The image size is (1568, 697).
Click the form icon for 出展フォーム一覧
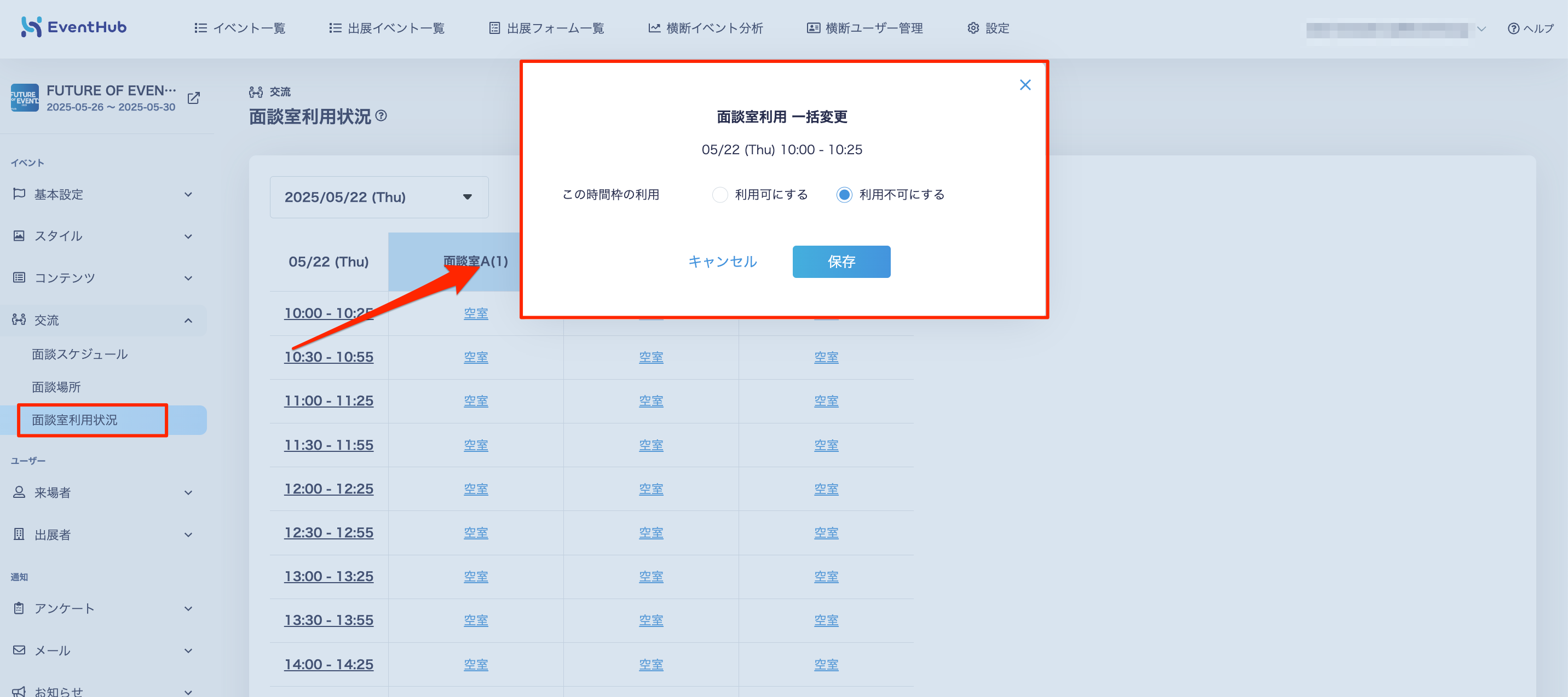point(495,28)
